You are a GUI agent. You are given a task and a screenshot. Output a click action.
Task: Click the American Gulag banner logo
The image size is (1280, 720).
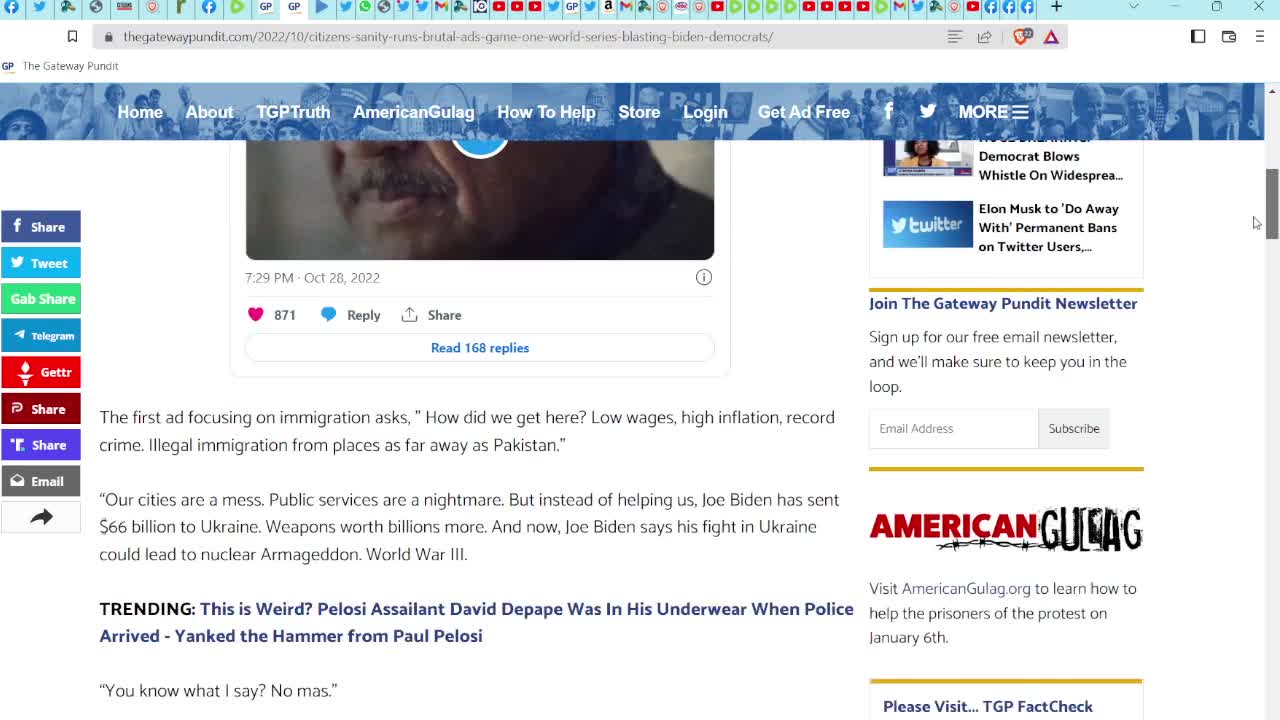click(1006, 530)
